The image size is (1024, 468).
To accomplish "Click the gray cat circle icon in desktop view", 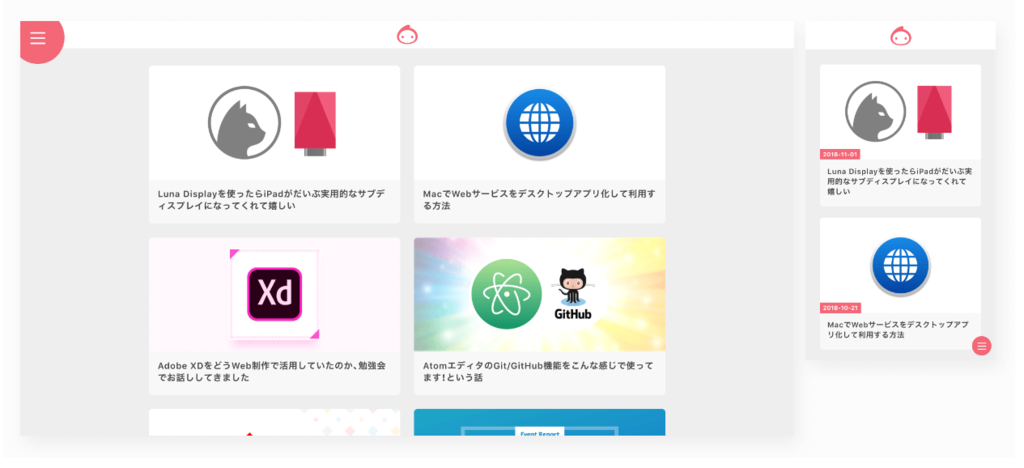I will click(x=245, y=123).
